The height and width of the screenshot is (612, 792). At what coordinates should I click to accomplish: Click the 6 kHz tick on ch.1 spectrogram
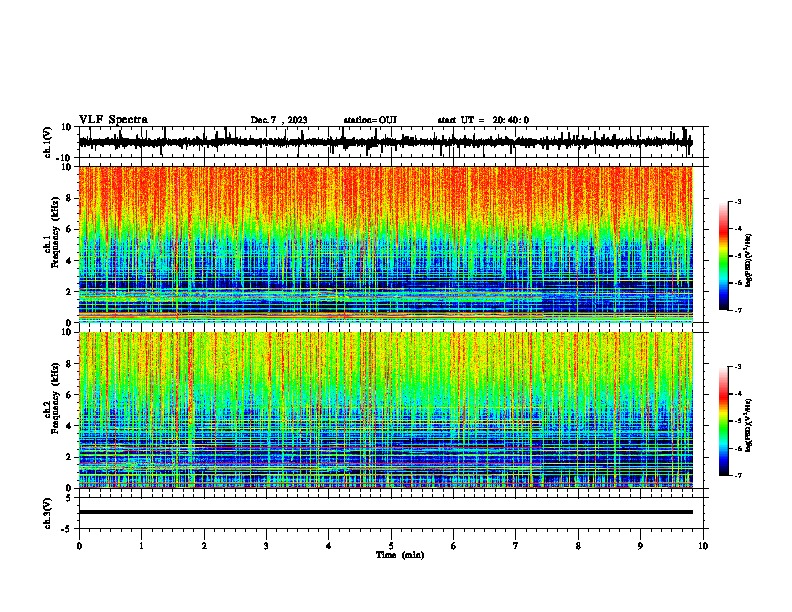[69, 229]
